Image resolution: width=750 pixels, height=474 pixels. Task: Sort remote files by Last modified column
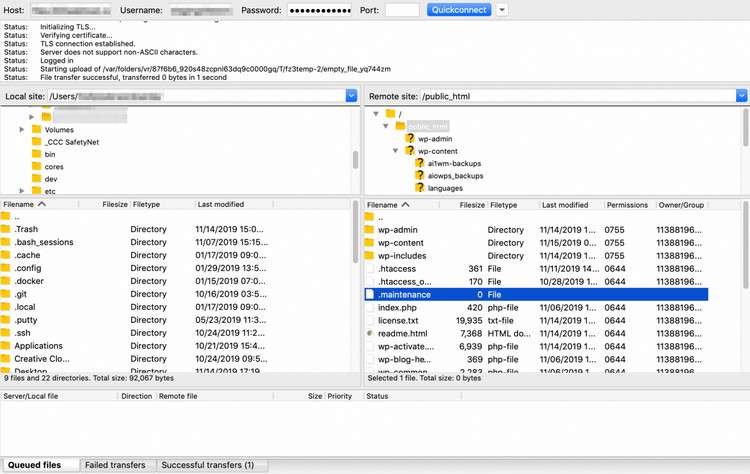click(565, 205)
